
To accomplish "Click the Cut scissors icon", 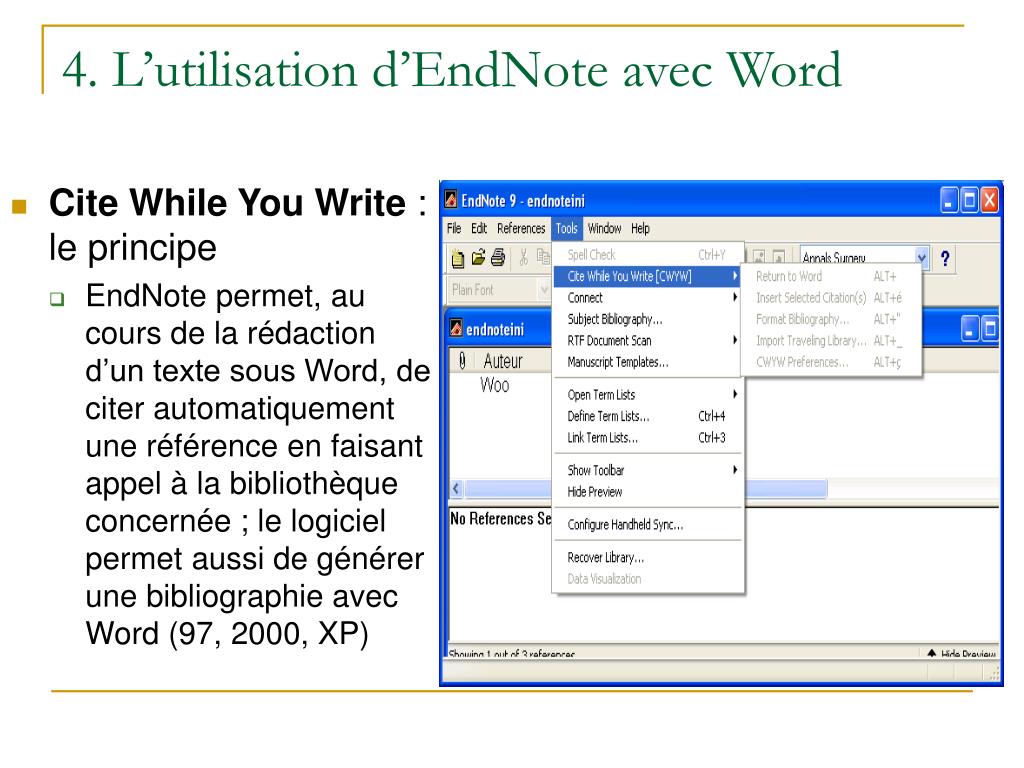I will [523, 257].
